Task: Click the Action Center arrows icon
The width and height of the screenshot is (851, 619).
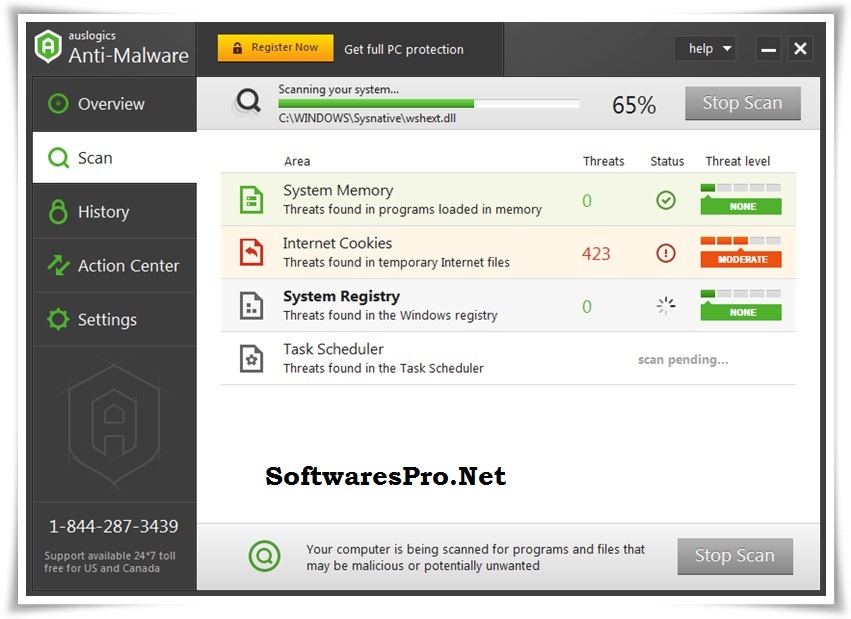Action: pos(59,265)
